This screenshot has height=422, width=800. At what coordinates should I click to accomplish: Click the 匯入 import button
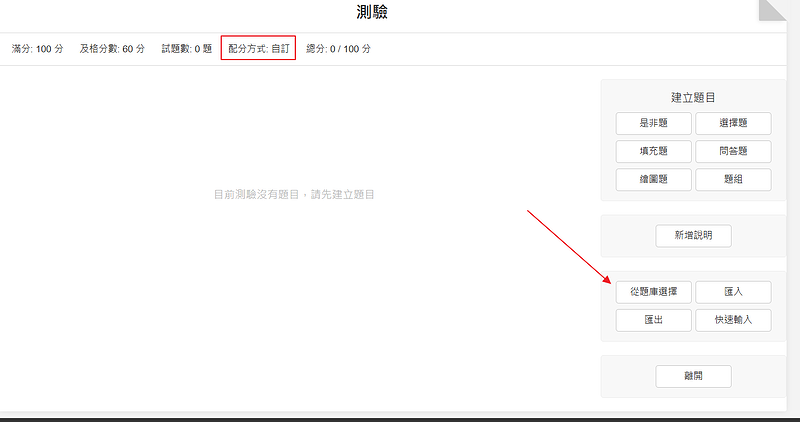point(733,292)
